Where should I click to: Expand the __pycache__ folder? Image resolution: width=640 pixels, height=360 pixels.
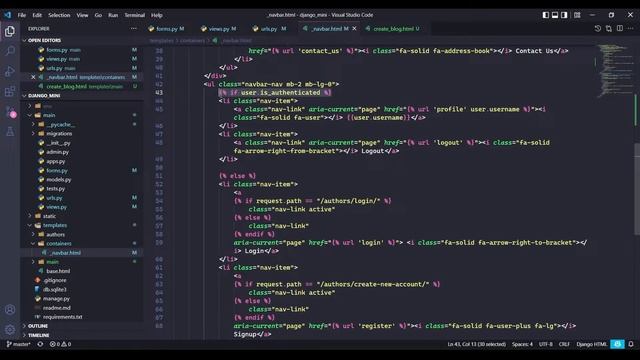(60, 124)
